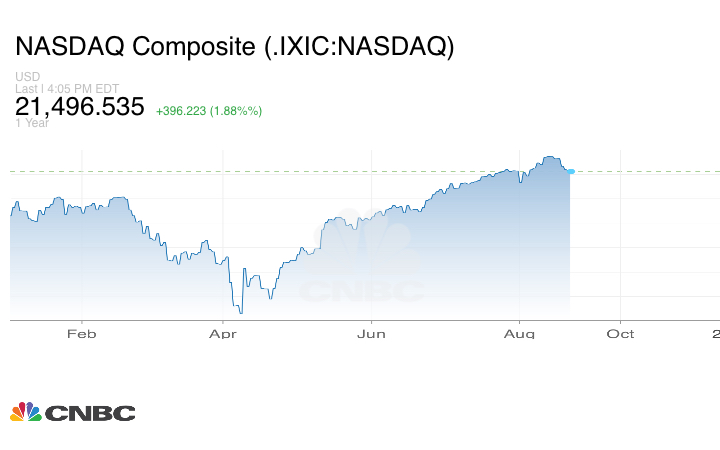Click the USD currency label
720x450 pixels.
pos(26,77)
